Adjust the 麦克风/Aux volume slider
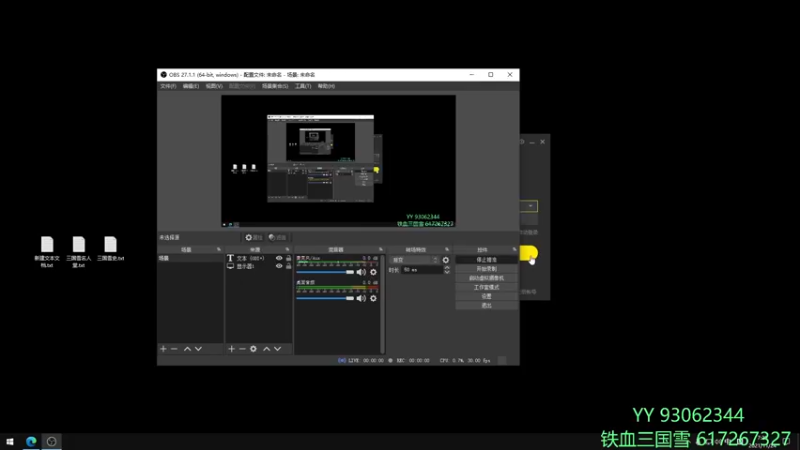 pyautogui.click(x=325, y=272)
